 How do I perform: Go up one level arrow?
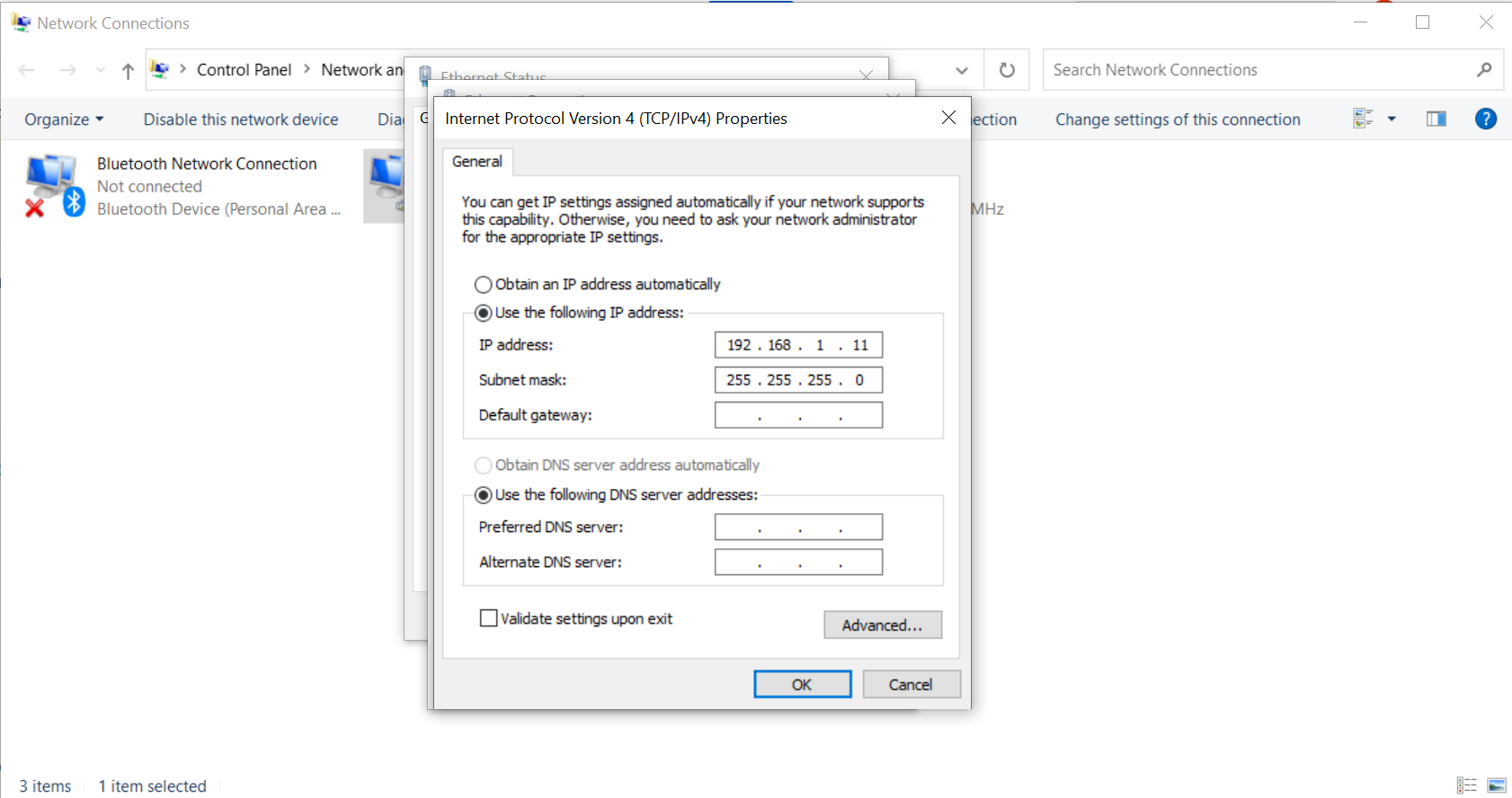[128, 71]
